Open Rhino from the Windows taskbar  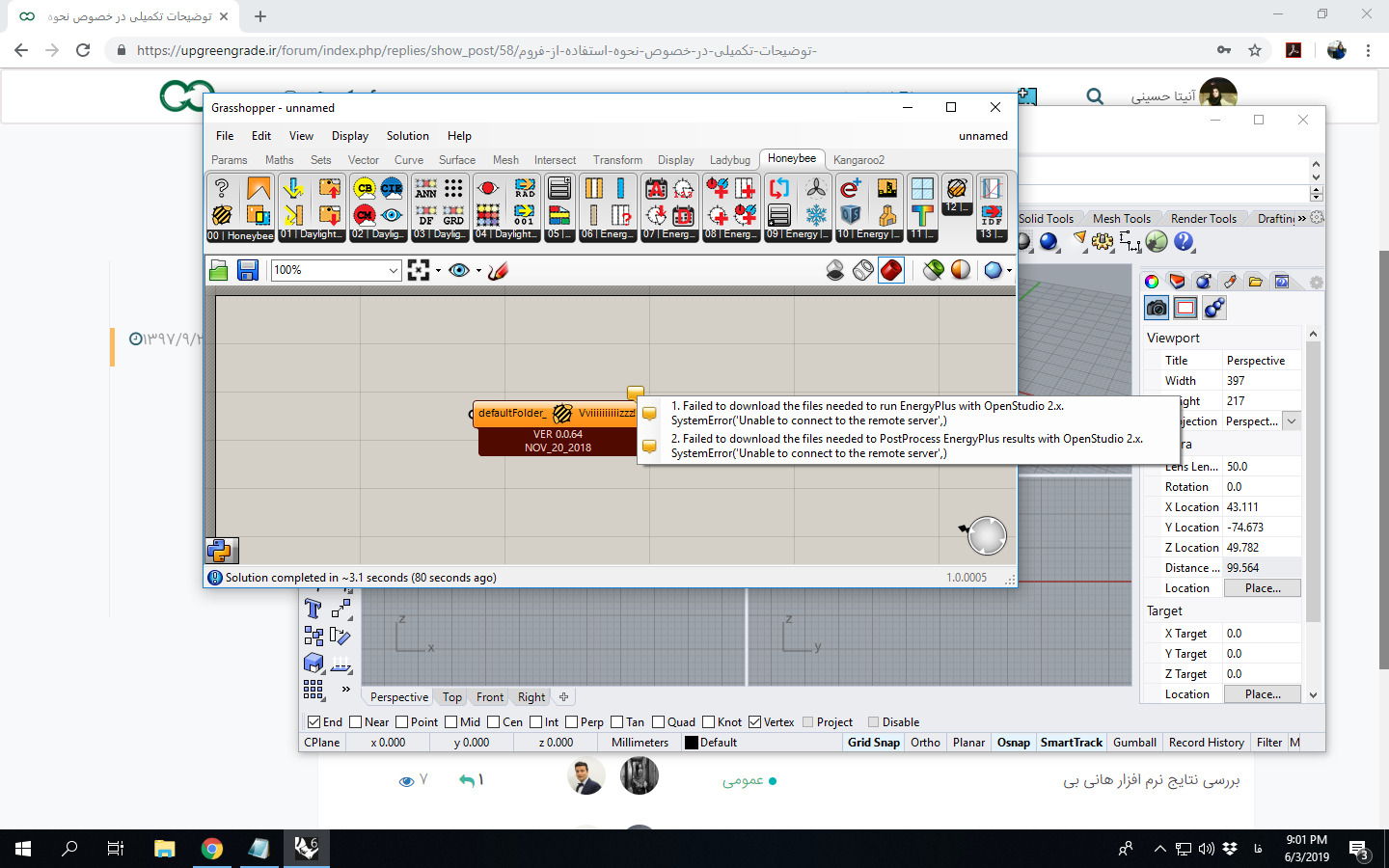(x=306, y=849)
